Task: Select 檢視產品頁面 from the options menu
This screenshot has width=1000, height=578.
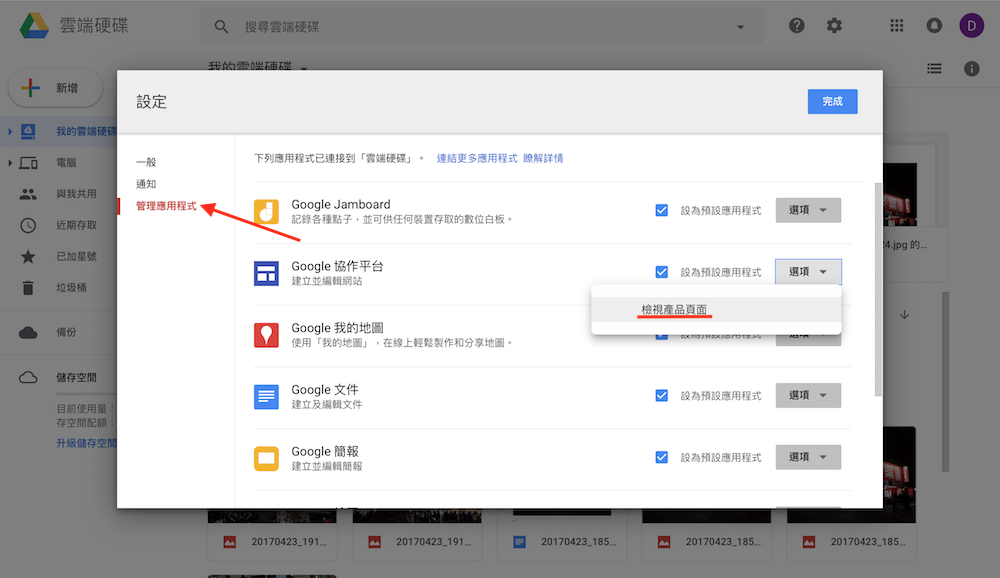Action: pyautogui.click(x=675, y=310)
